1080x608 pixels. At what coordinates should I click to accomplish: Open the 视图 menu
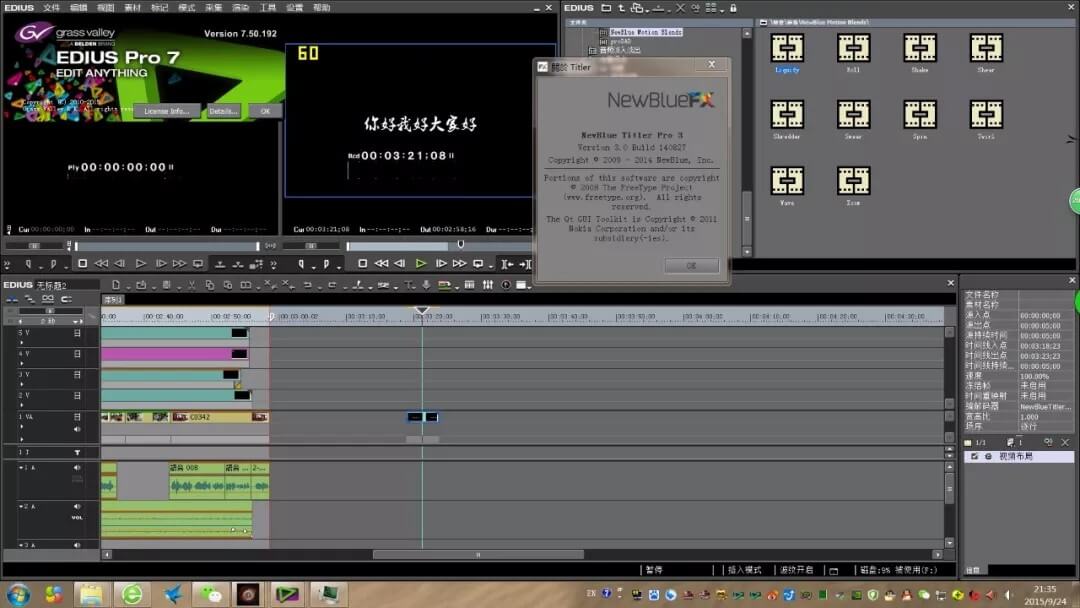point(105,8)
